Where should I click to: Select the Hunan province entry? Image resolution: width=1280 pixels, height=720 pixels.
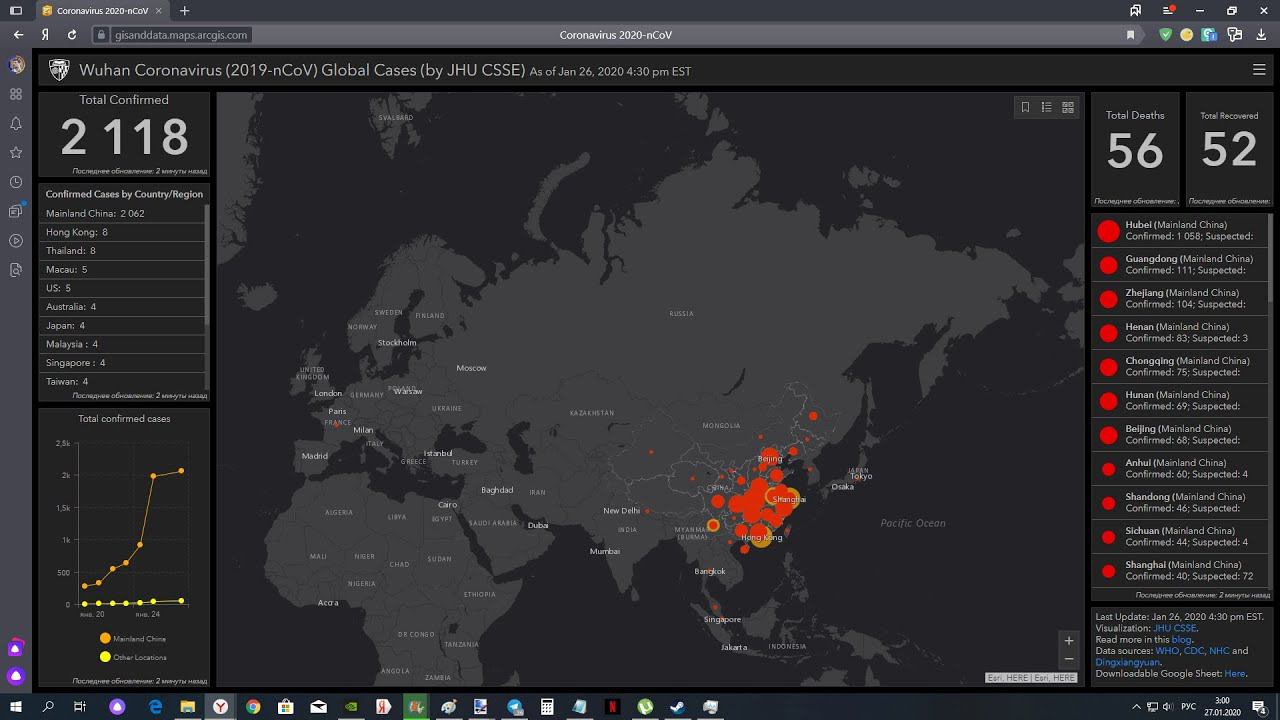(x=1179, y=401)
